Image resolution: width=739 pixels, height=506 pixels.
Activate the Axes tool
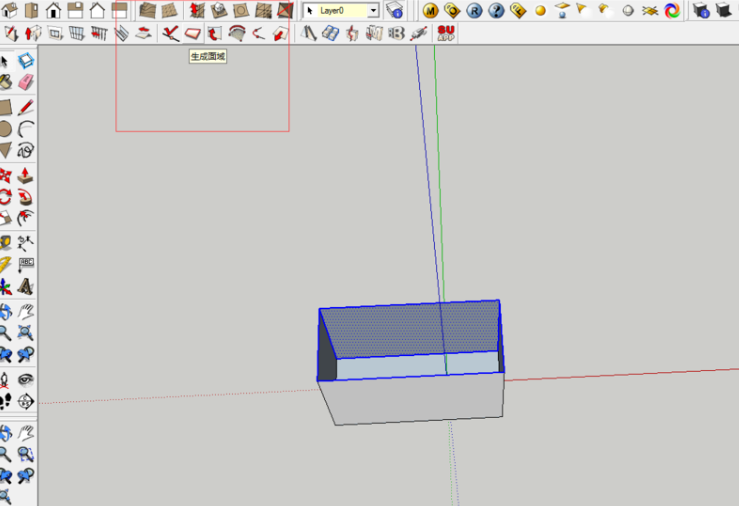(5, 286)
